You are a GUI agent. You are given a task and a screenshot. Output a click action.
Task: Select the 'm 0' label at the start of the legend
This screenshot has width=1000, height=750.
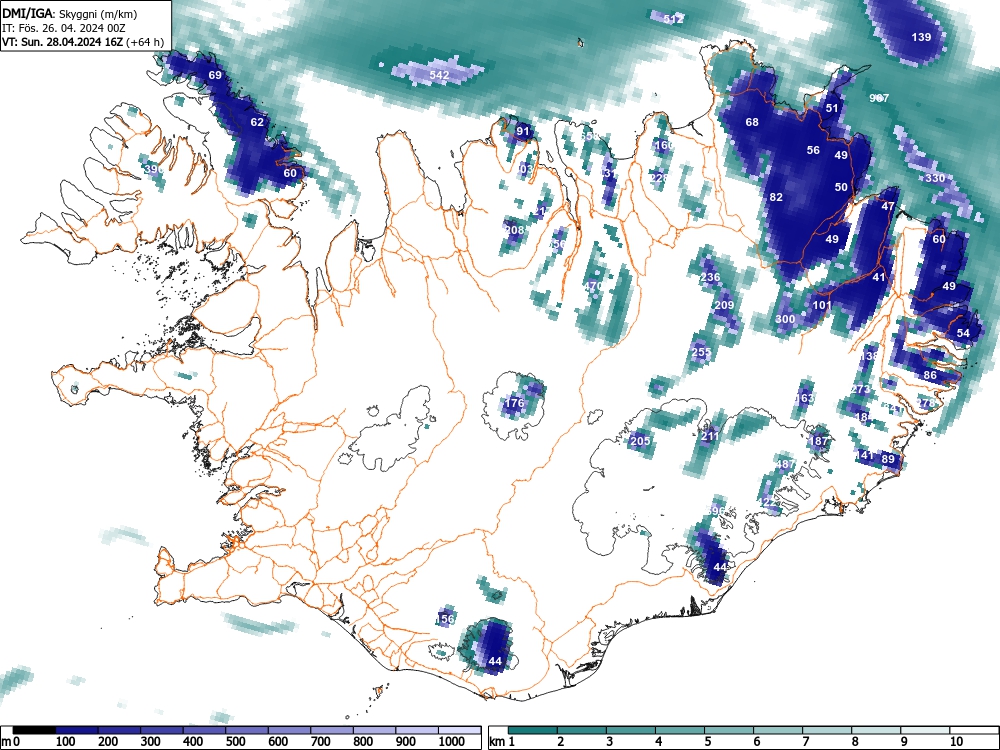tap(11, 741)
